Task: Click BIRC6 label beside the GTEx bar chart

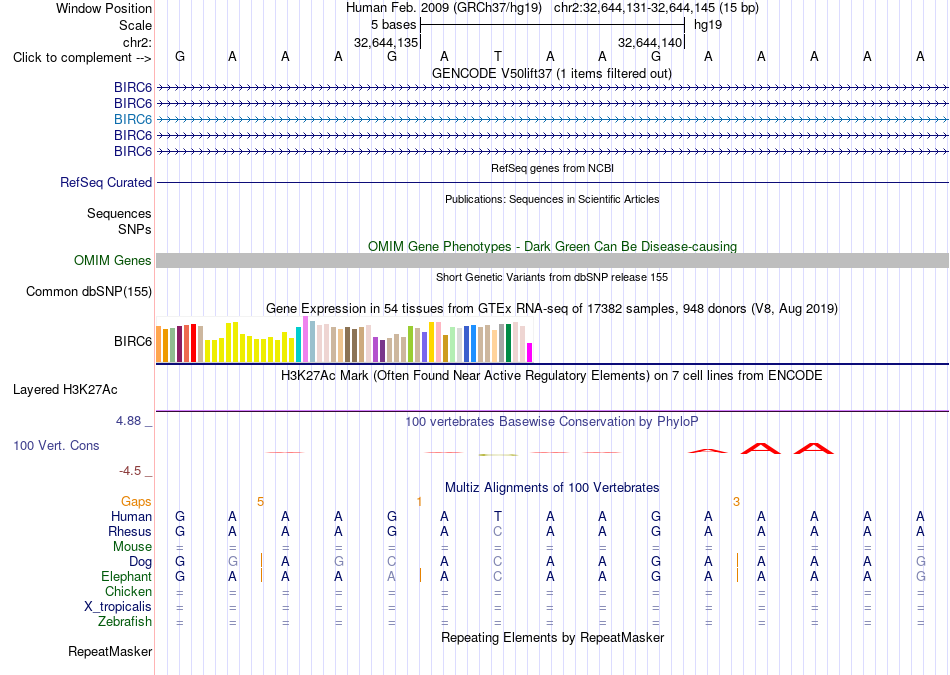Action: click(x=133, y=341)
